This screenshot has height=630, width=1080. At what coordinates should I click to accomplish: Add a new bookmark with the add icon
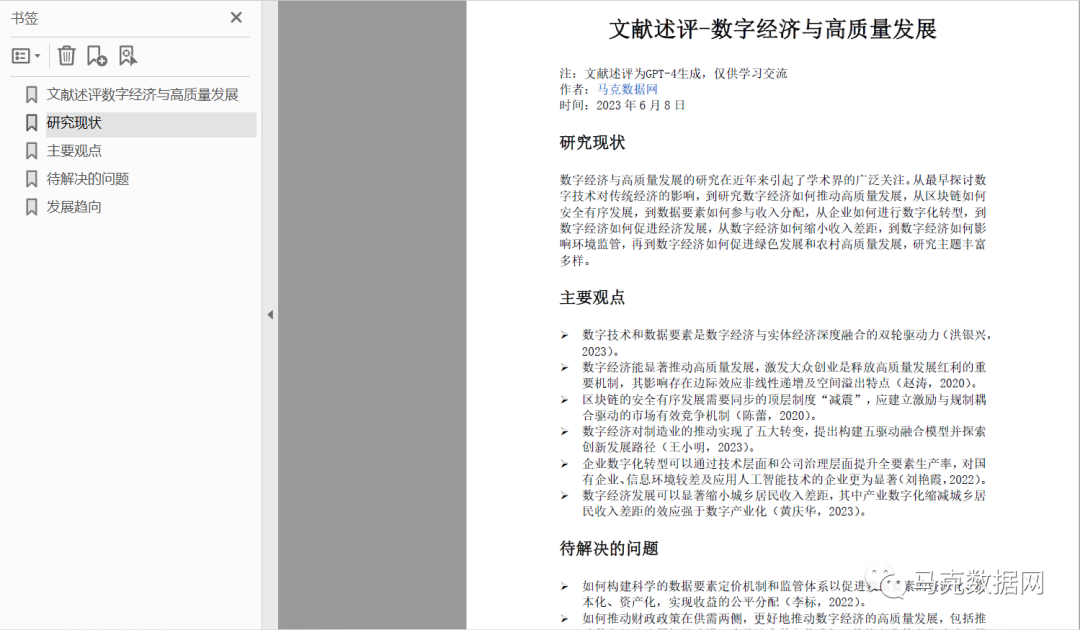point(96,56)
